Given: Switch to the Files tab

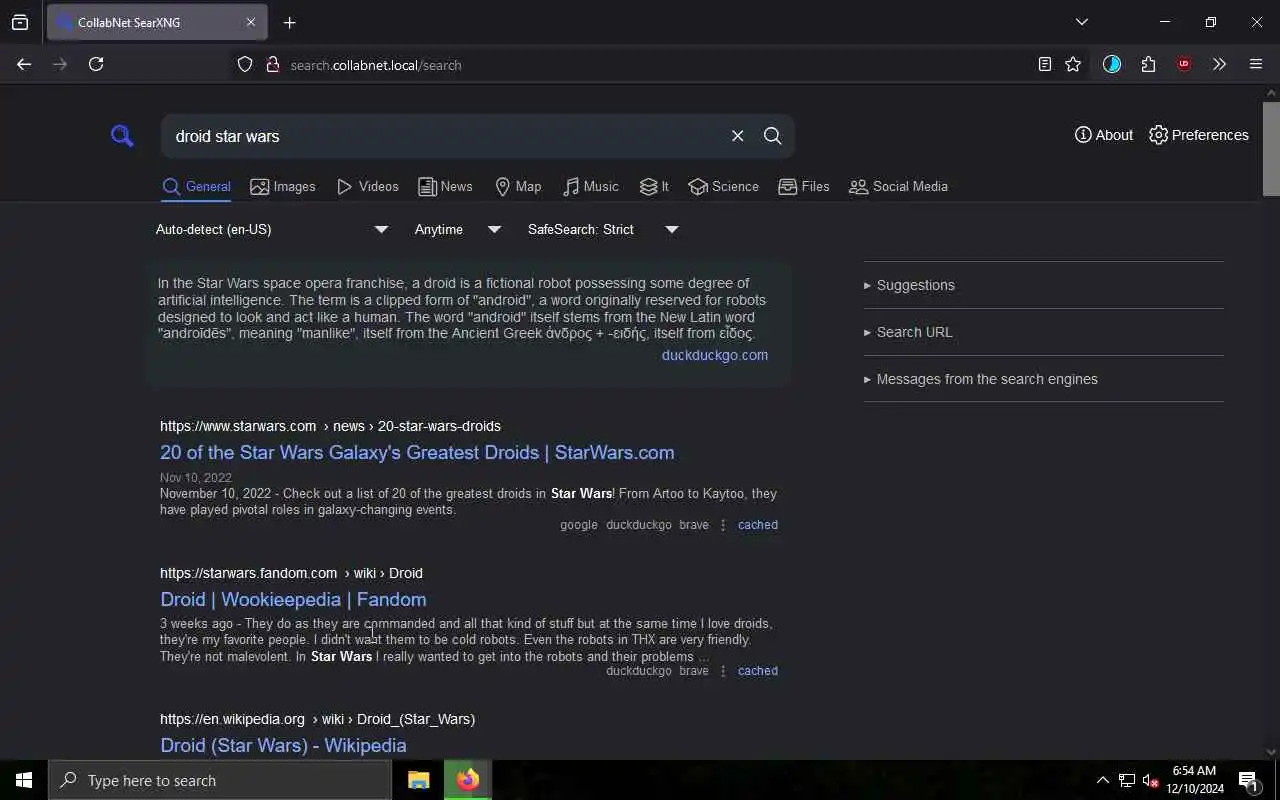Looking at the screenshot, I should pos(804,187).
